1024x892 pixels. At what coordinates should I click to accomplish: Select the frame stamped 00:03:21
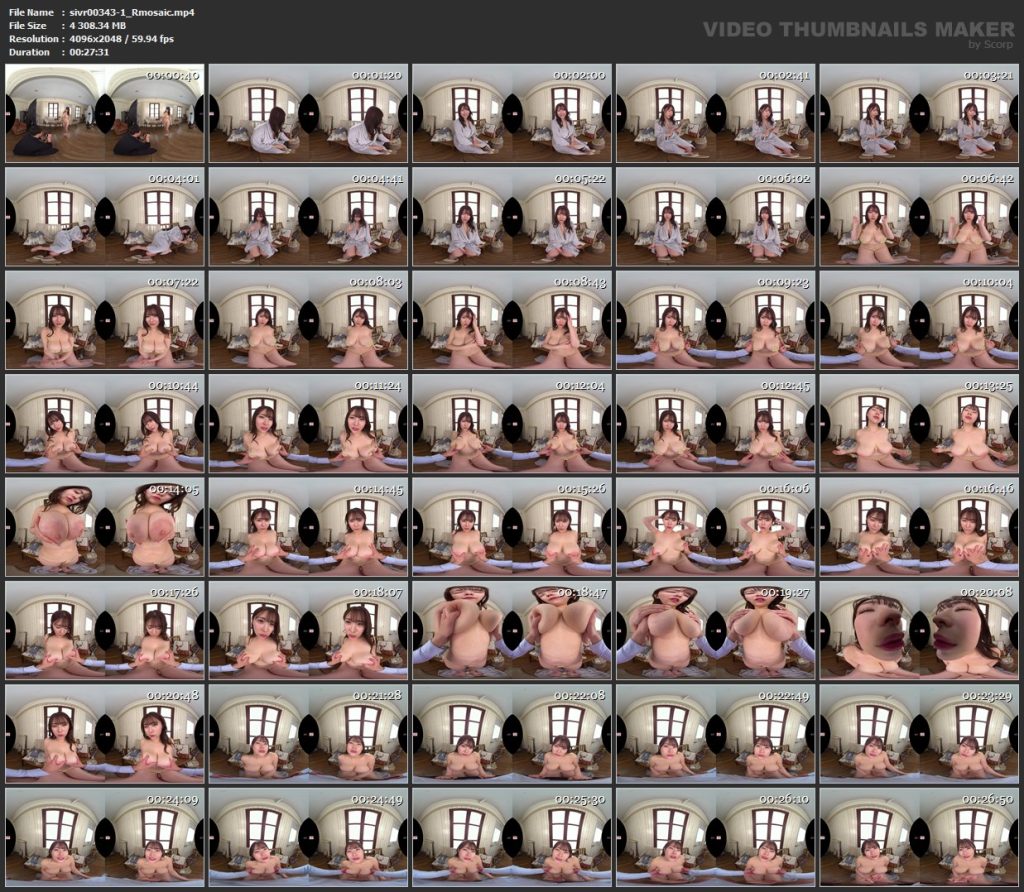(x=918, y=113)
